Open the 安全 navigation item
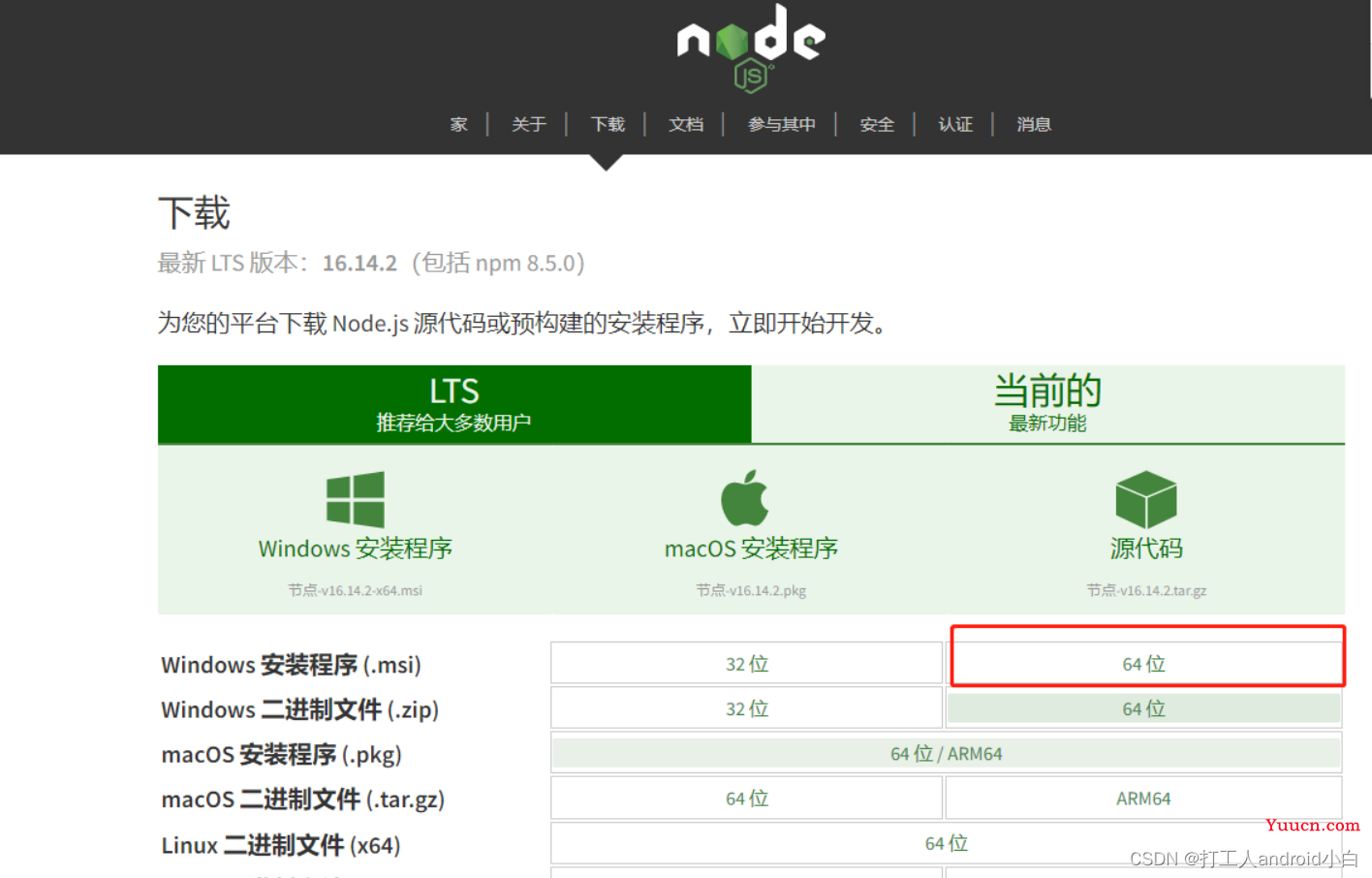 click(x=877, y=124)
